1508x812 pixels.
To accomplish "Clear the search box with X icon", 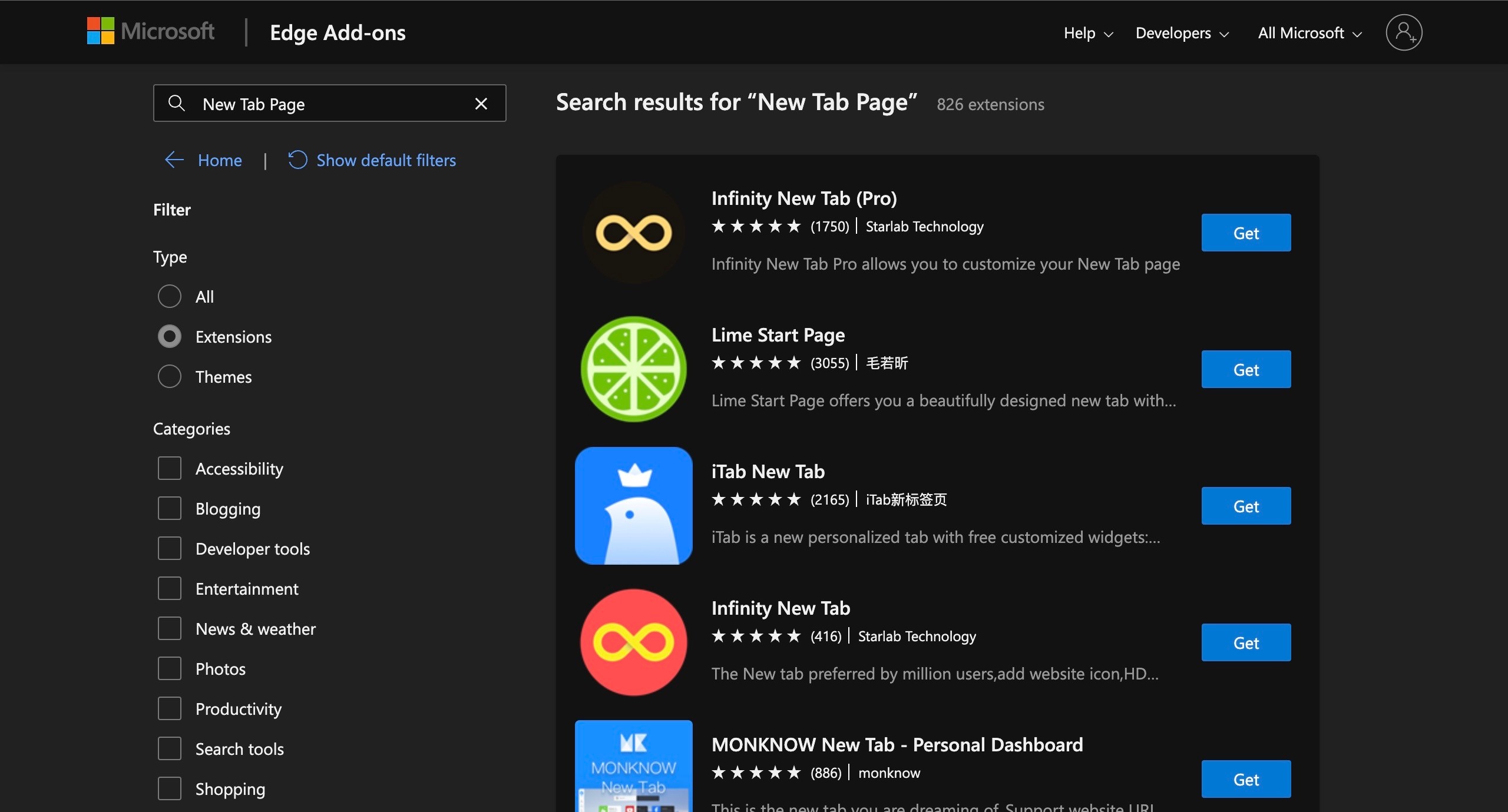I will click(x=481, y=104).
